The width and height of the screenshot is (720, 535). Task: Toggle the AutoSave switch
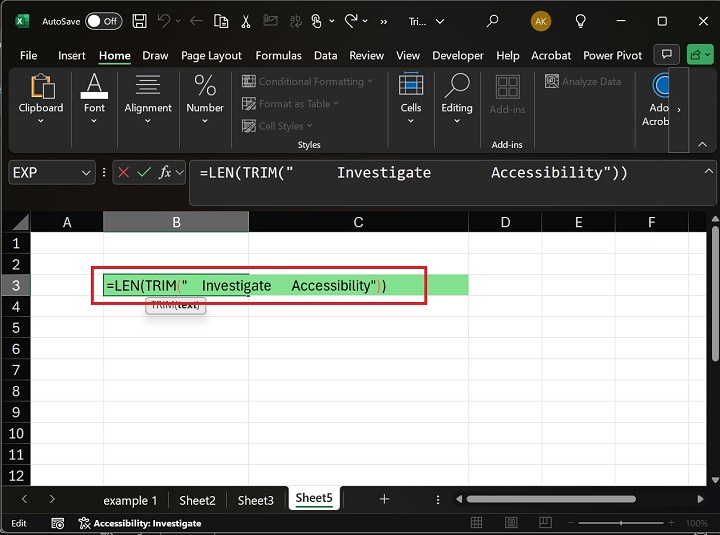[103, 21]
